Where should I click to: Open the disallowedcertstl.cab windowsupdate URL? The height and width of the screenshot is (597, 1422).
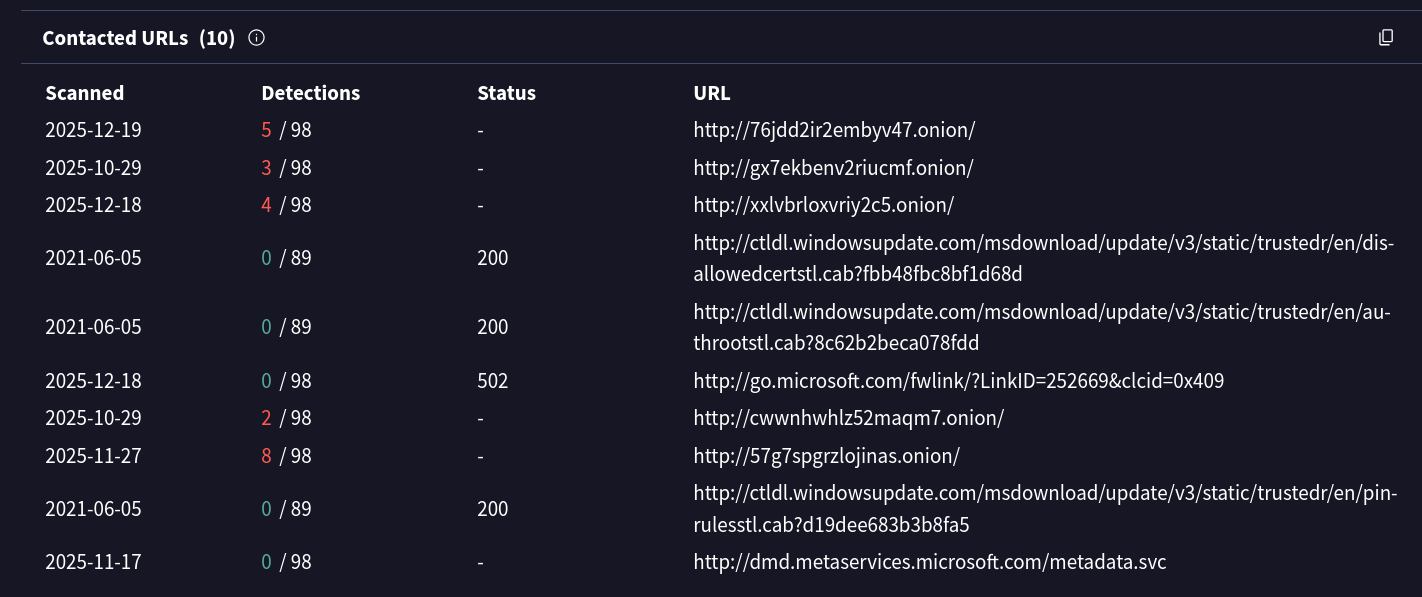pyautogui.click(x=1040, y=257)
